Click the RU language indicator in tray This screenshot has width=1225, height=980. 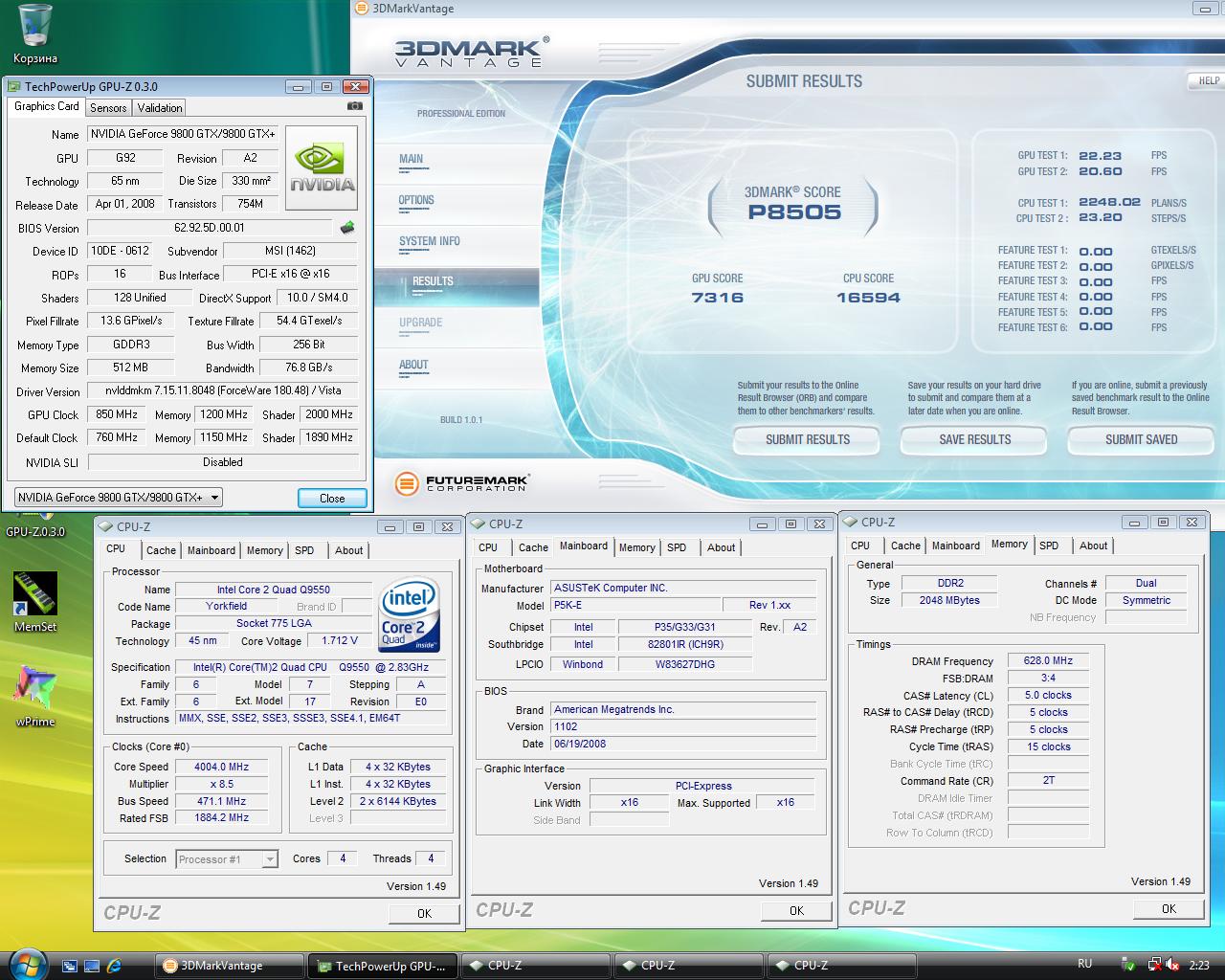point(1084,964)
